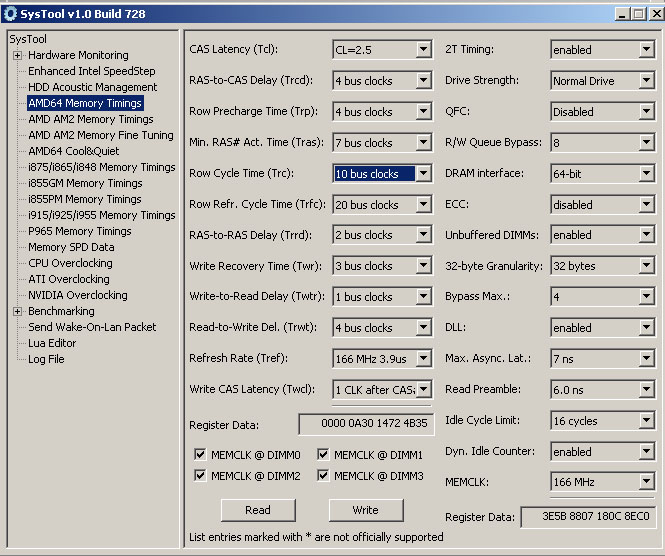
Task: Toggle the MEMCLK @ DIMM2 checkbox
Action: tap(200, 475)
